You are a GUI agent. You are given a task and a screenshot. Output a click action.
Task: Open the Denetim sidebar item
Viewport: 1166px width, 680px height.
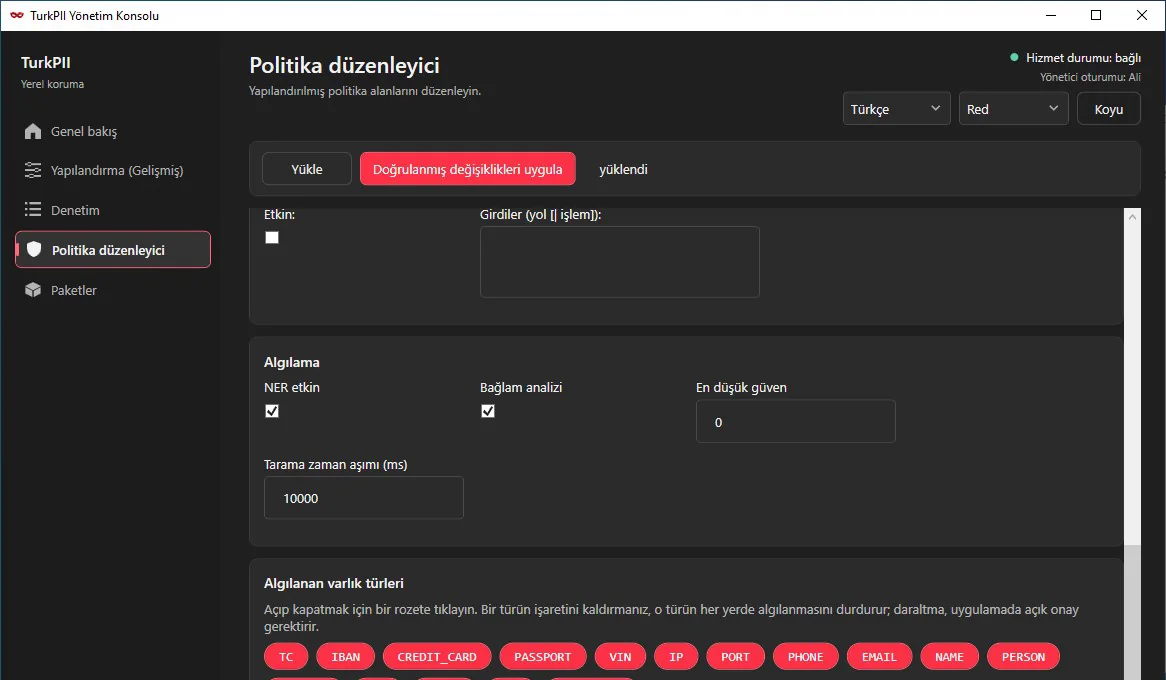tap(113, 210)
